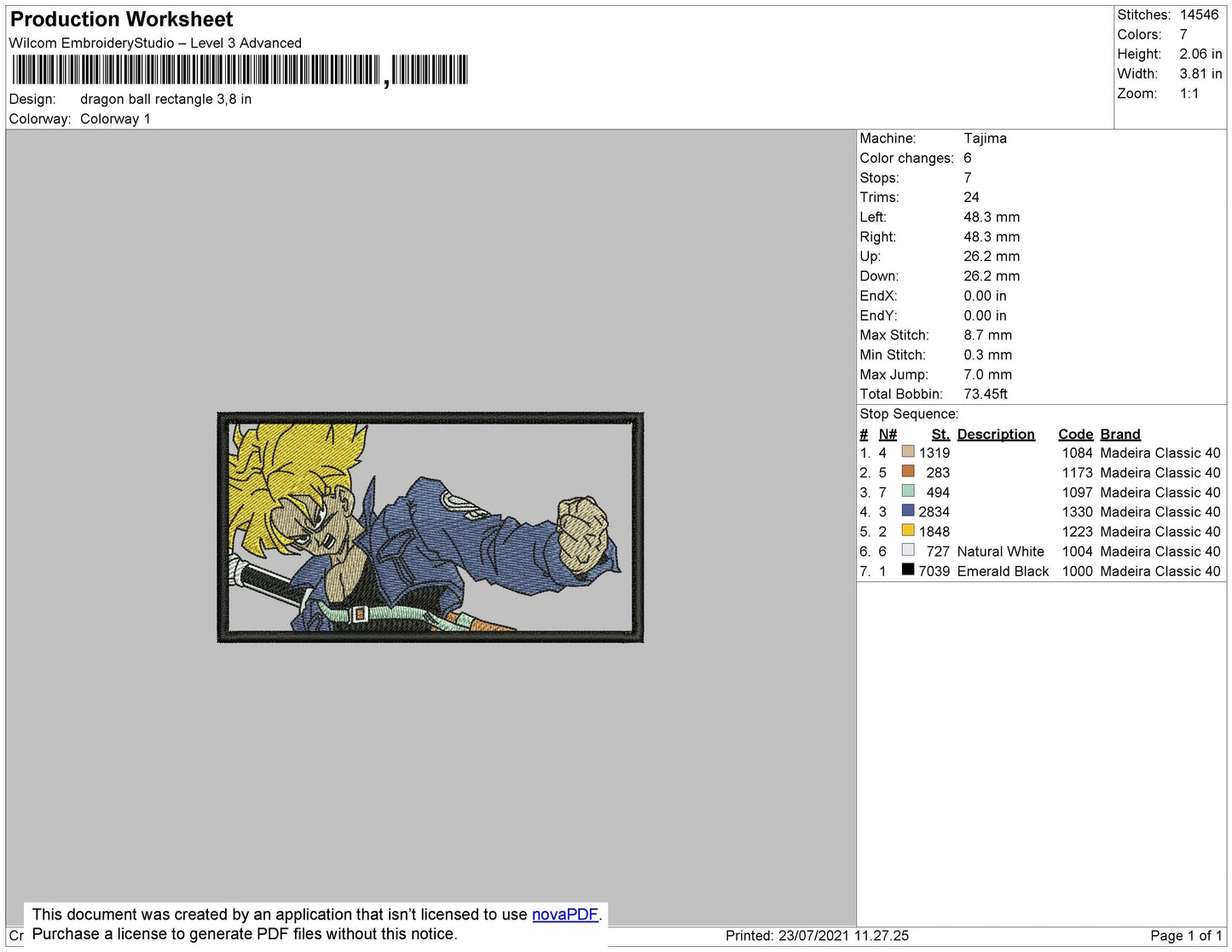Click the Stitches value 14546
Screen dimensions: 1232x952
tap(1199, 14)
